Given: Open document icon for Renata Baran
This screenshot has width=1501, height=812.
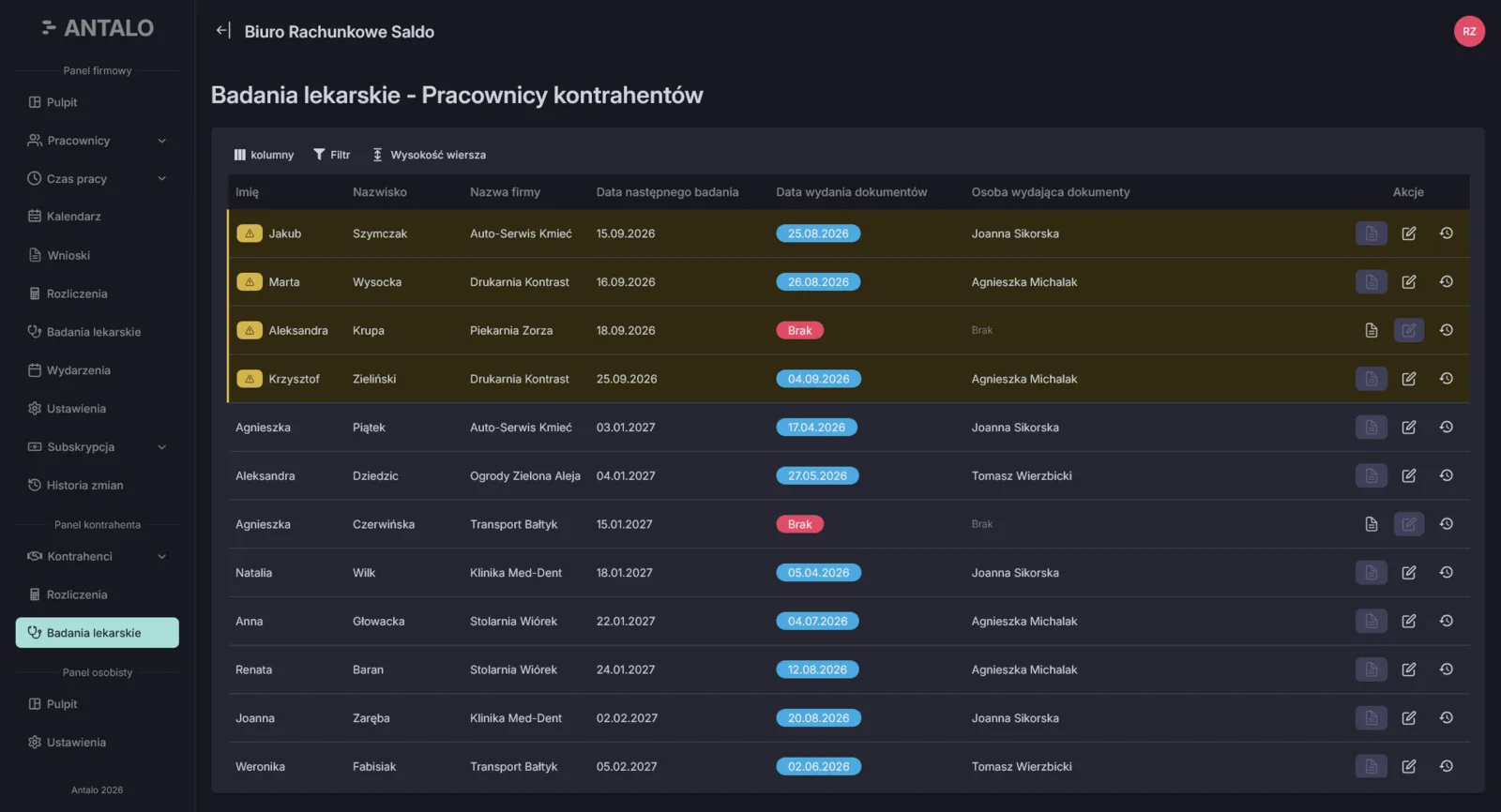Looking at the screenshot, I should click(1371, 669).
